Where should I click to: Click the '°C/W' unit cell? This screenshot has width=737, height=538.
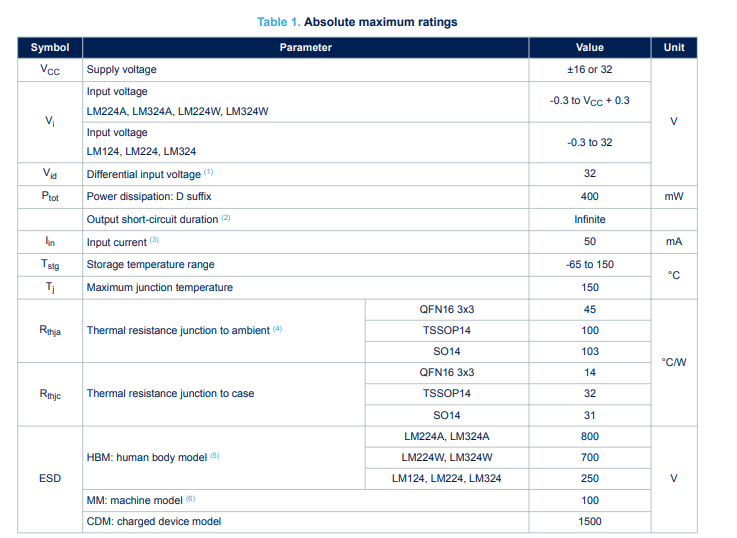pos(674,362)
